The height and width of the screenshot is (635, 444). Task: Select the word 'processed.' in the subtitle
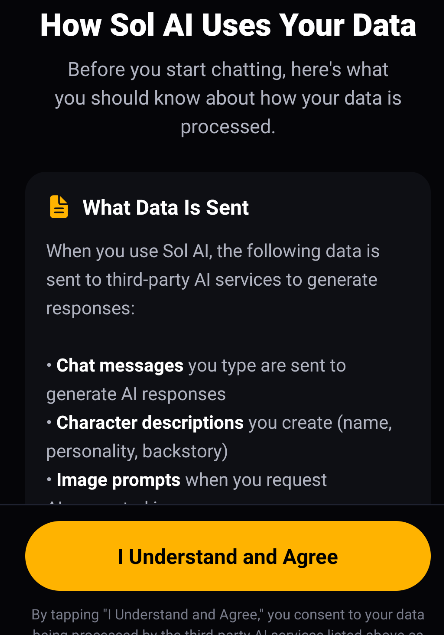(228, 127)
